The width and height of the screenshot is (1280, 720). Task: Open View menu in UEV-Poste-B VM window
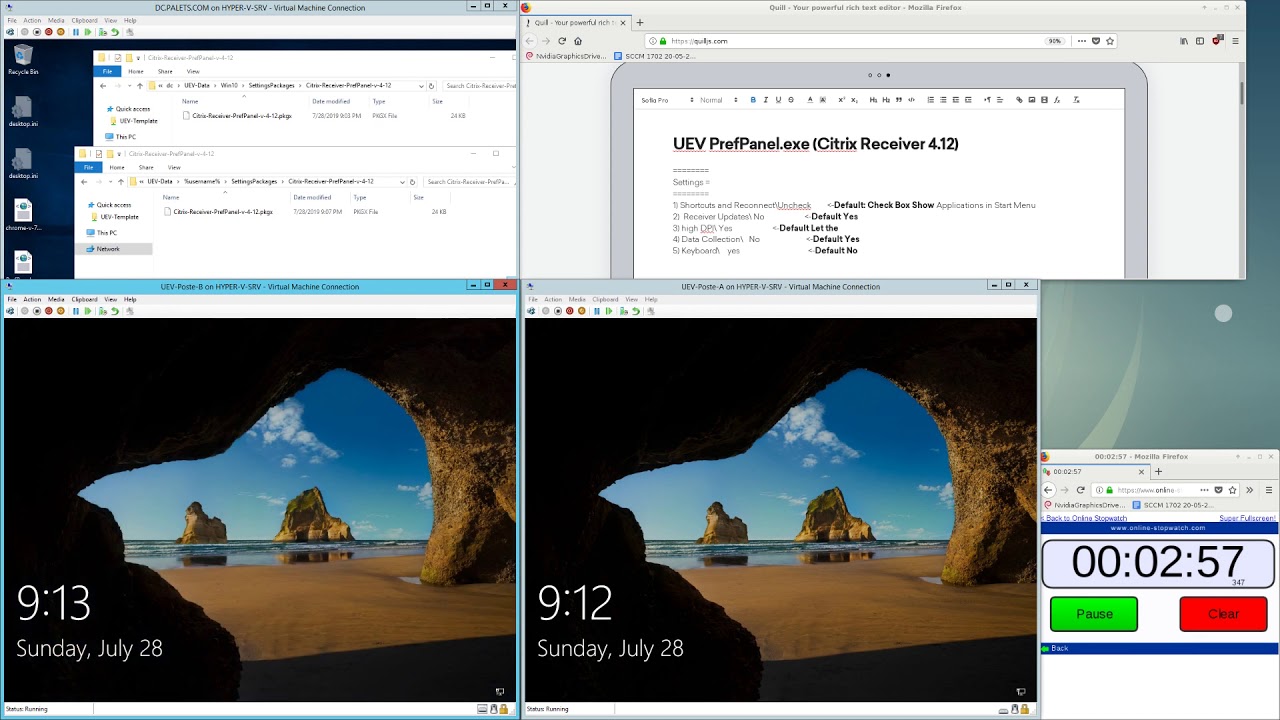pos(111,299)
